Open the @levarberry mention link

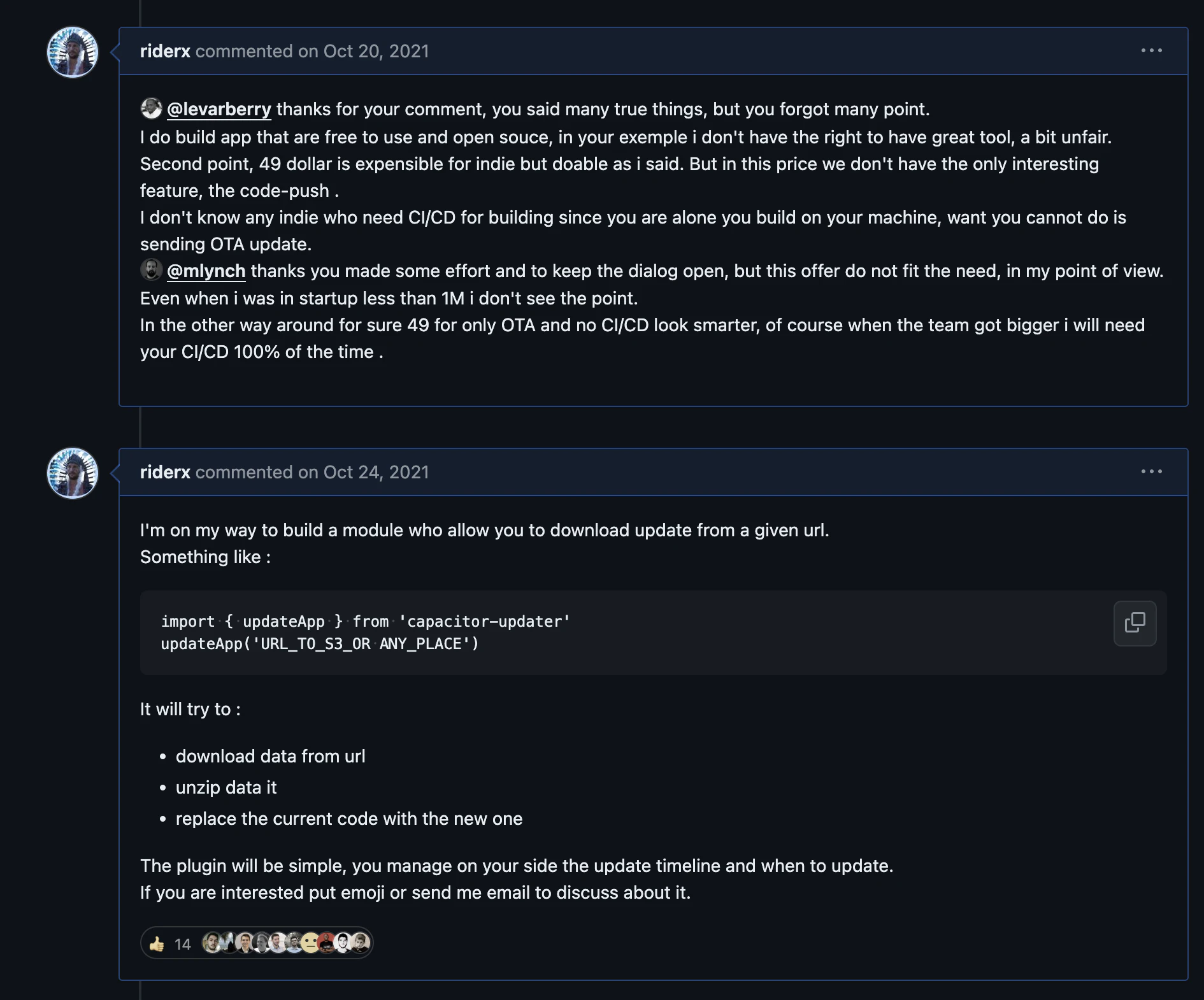(219, 110)
